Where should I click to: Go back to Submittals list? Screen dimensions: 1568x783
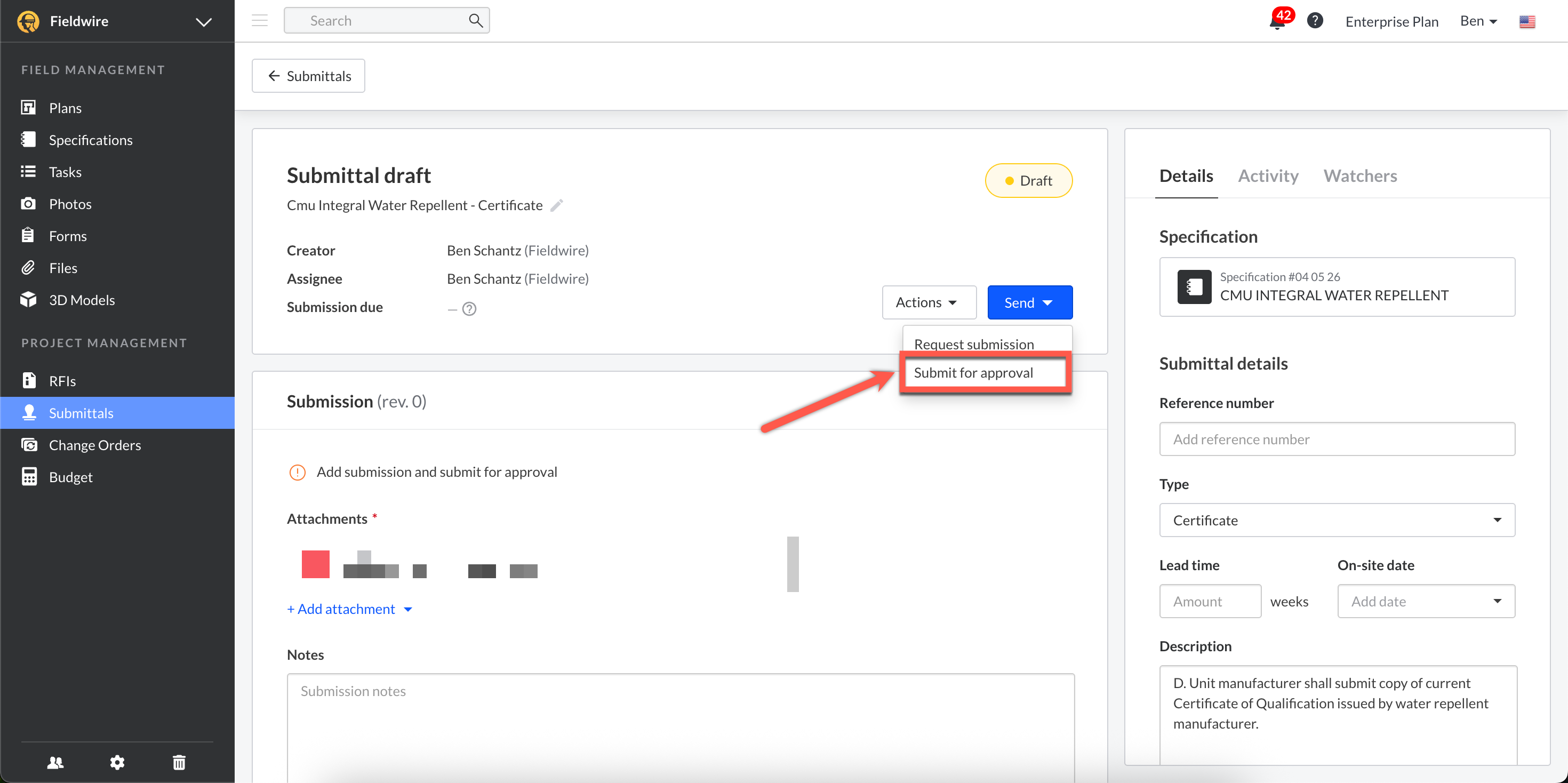click(309, 76)
